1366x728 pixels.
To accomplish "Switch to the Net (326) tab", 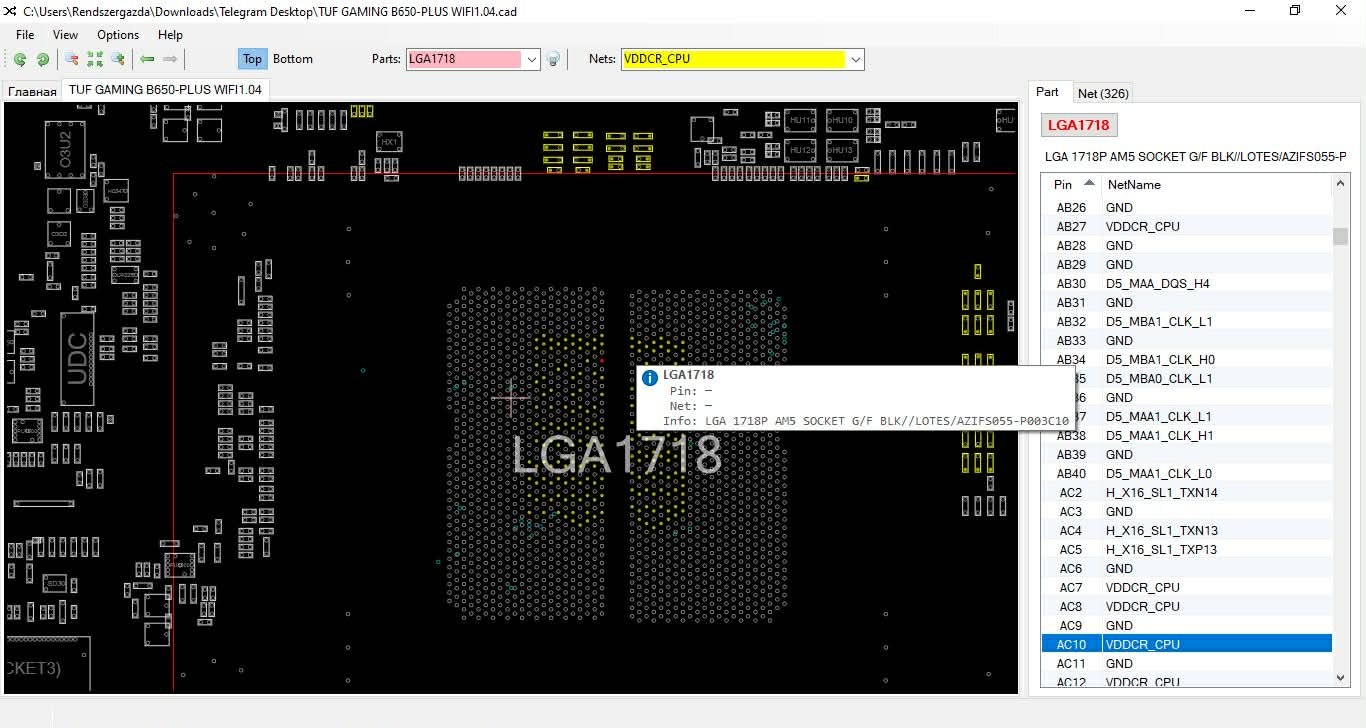I will 1103,93.
